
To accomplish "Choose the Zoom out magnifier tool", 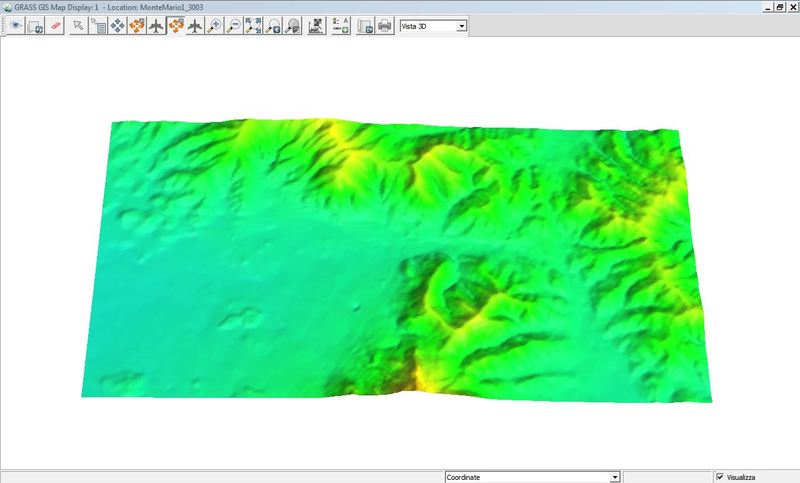I will click(233, 26).
